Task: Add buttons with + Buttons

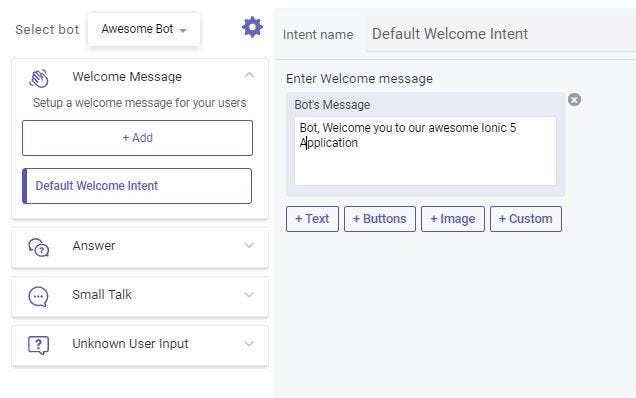Action: click(x=380, y=219)
